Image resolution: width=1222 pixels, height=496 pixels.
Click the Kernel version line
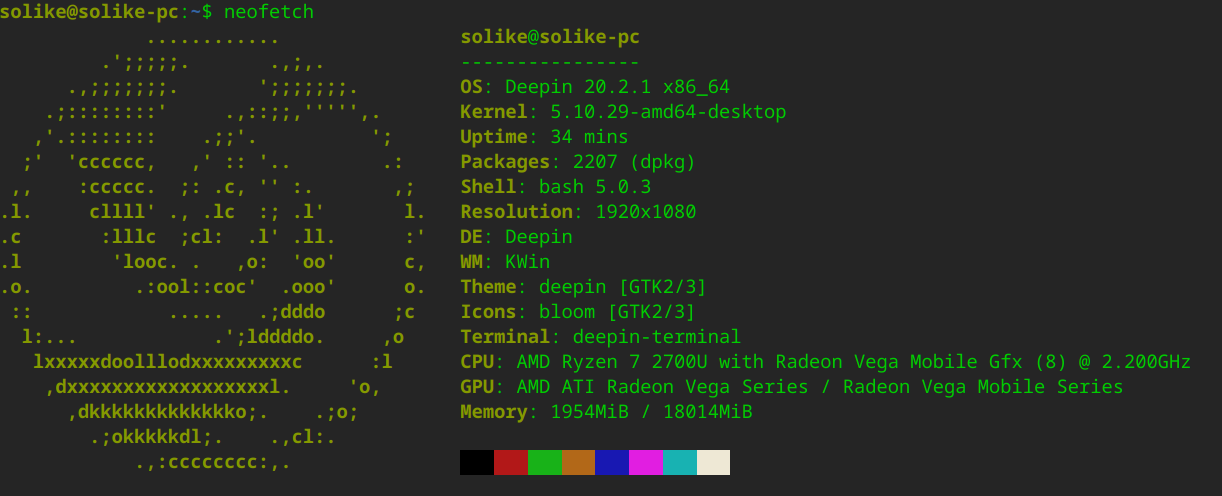pyautogui.click(x=623, y=112)
